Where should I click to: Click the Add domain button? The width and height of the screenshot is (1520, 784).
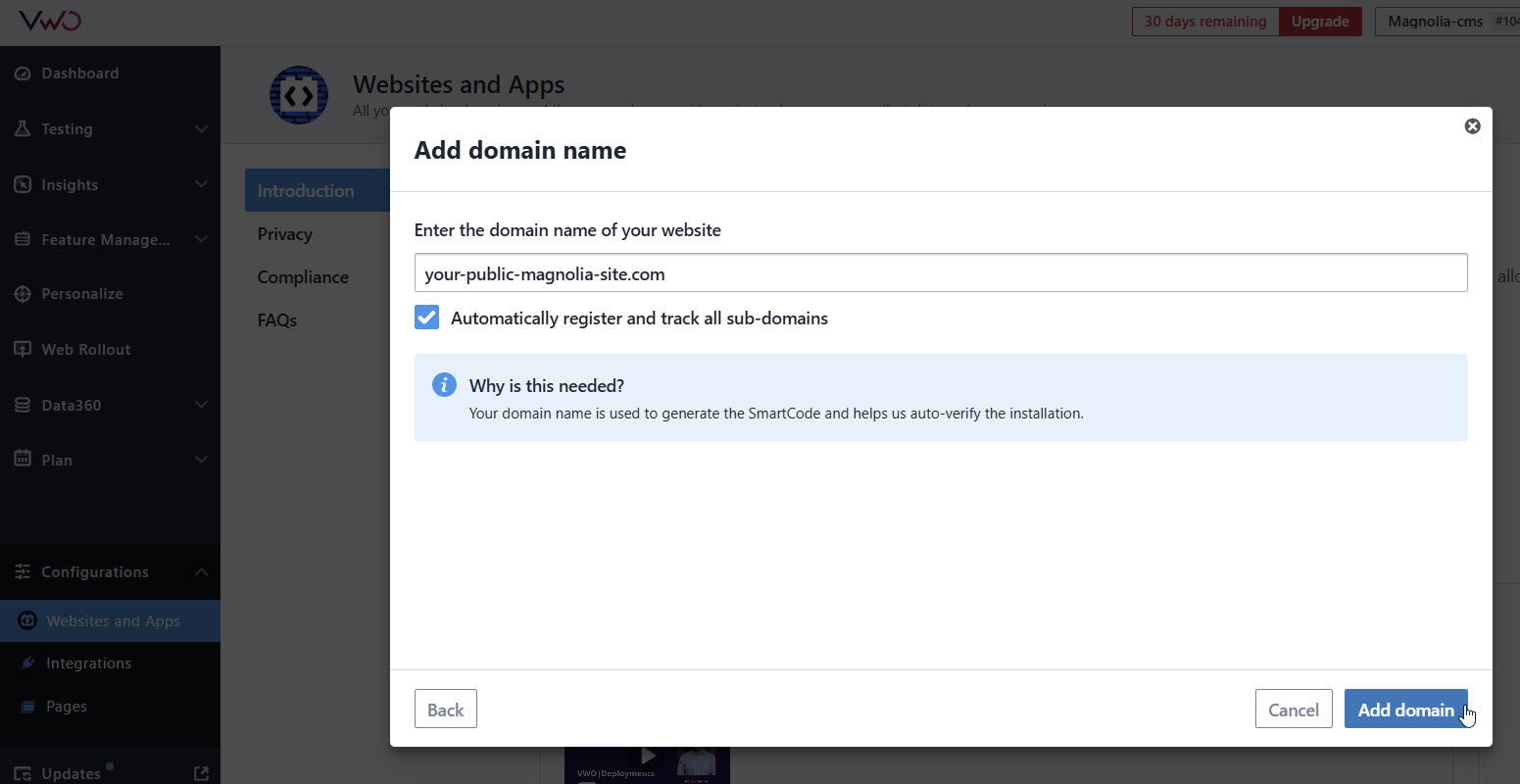pos(1405,710)
